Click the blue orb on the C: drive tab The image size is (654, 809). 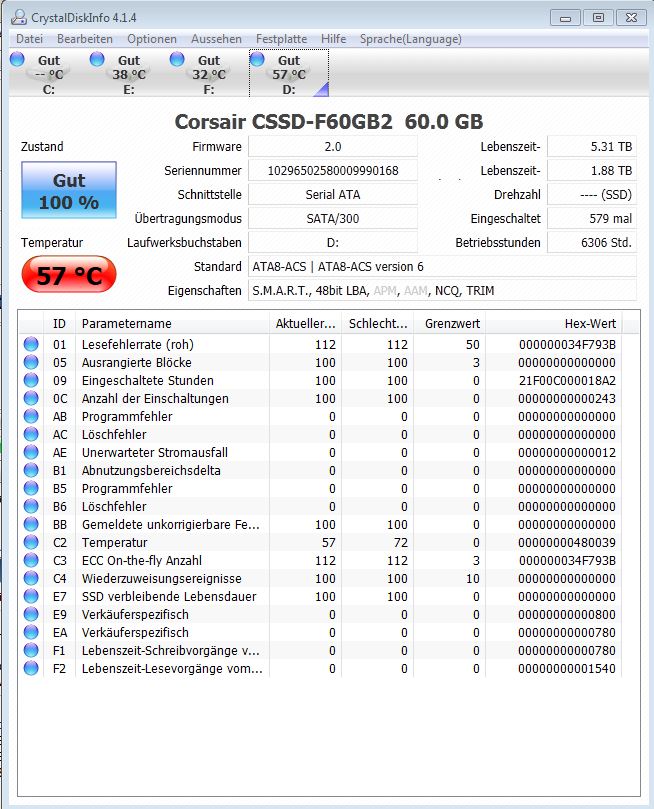18,59
